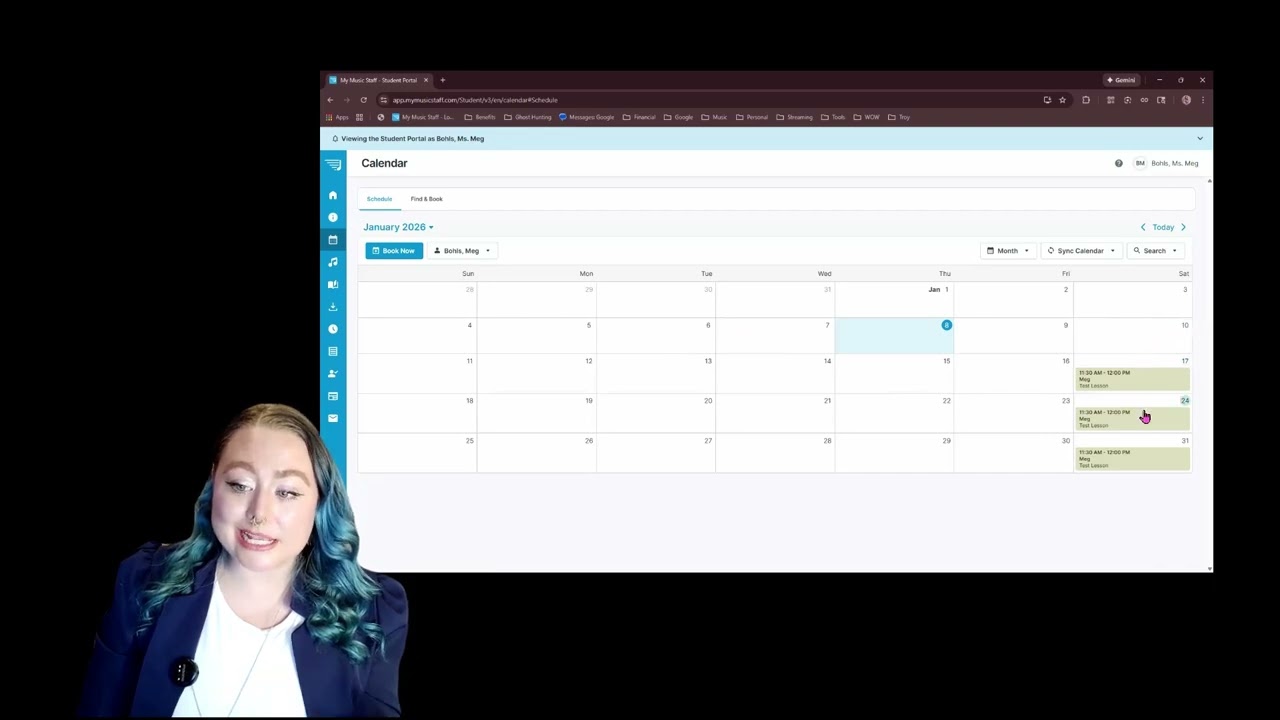
Task: Open the music note icon in the sidebar
Action: [x=333, y=262]
